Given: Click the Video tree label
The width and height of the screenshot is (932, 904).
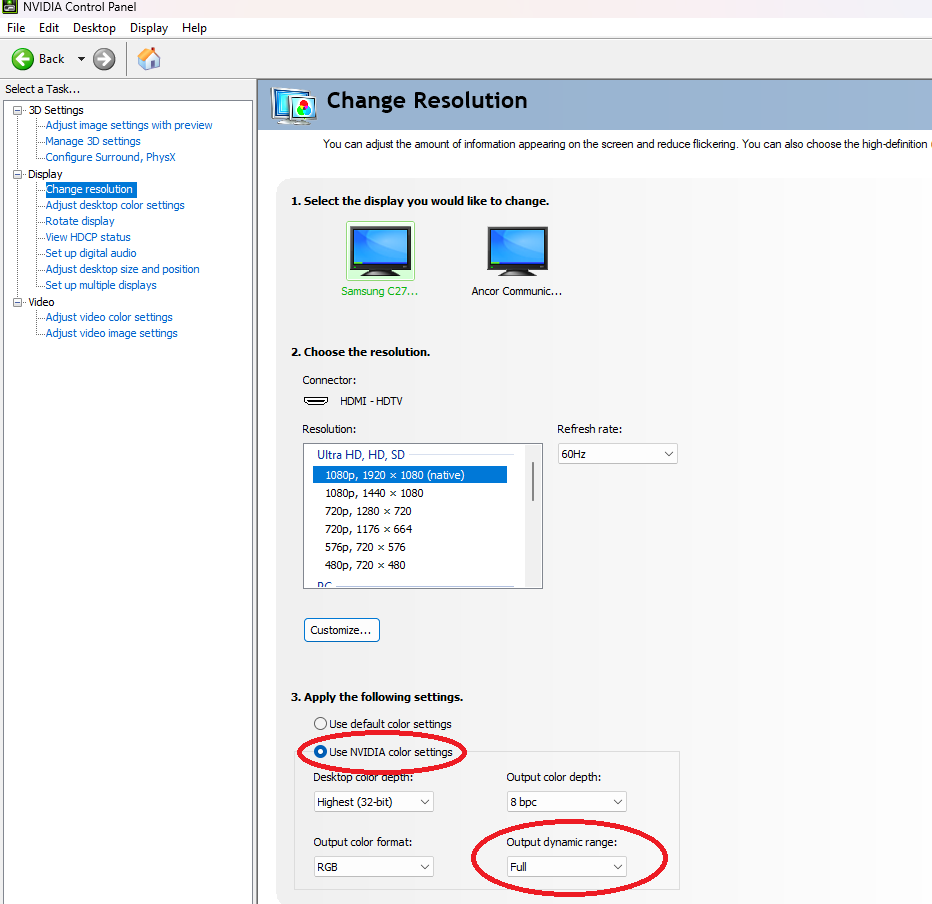Looking at the screenshot, I should [x=41, y=302].
